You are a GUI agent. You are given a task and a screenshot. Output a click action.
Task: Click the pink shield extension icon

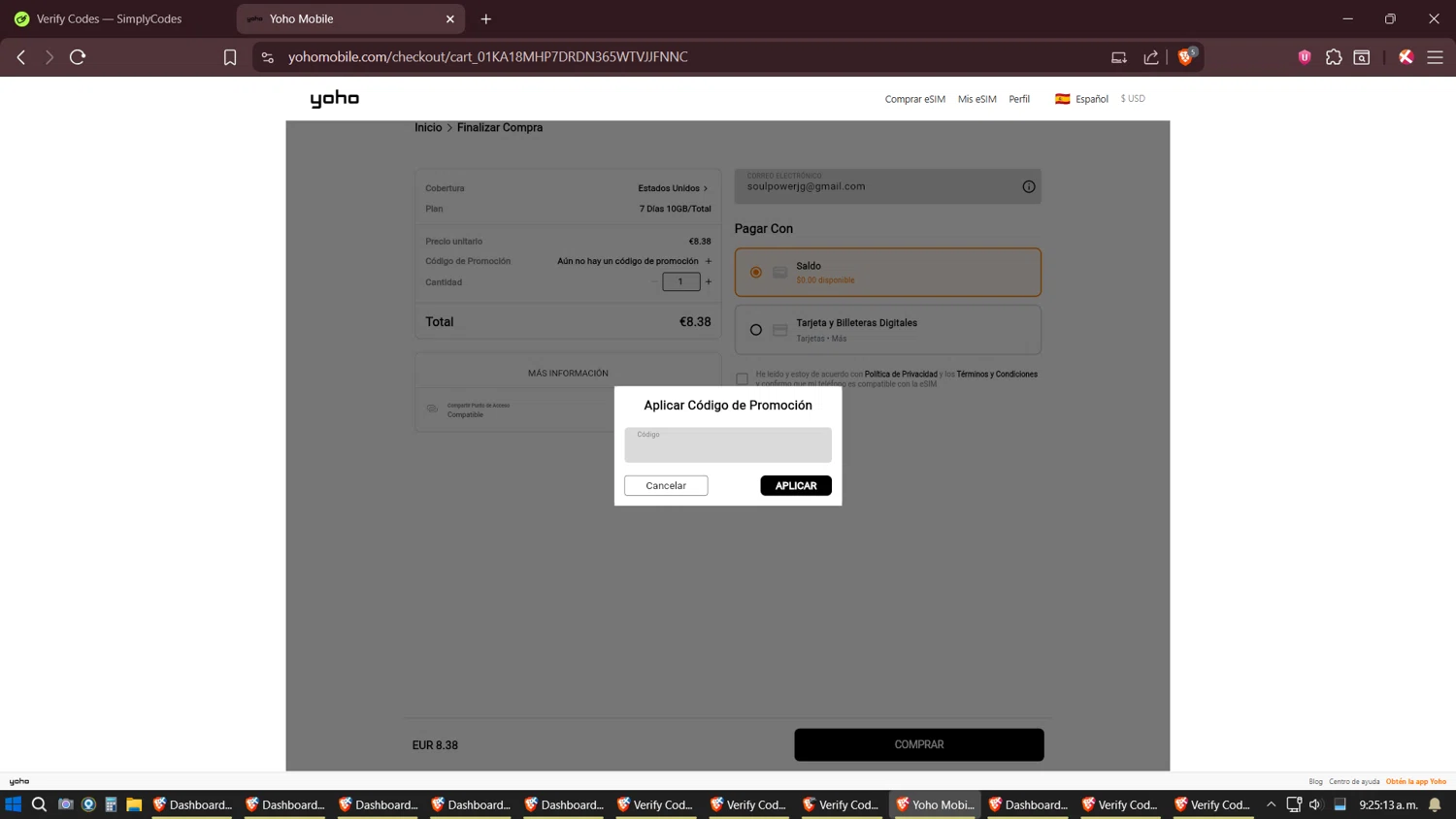1305,57
